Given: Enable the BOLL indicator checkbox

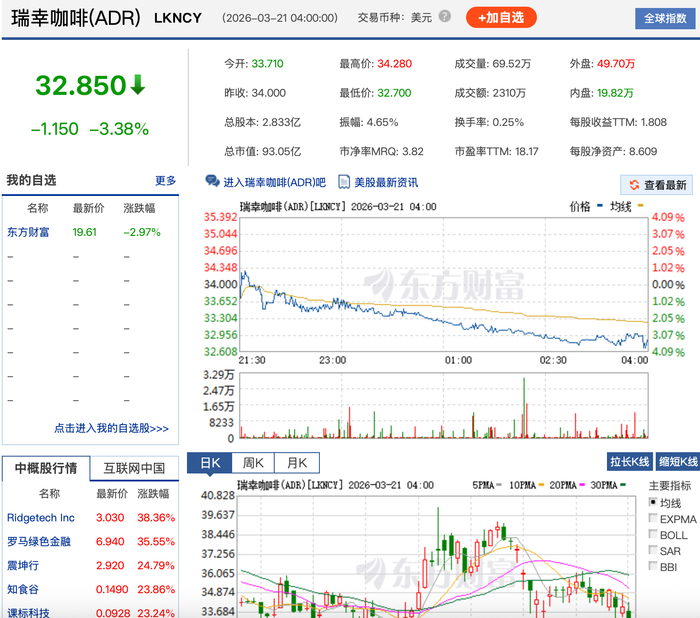Looking at the screenshot, I should 654,535.
